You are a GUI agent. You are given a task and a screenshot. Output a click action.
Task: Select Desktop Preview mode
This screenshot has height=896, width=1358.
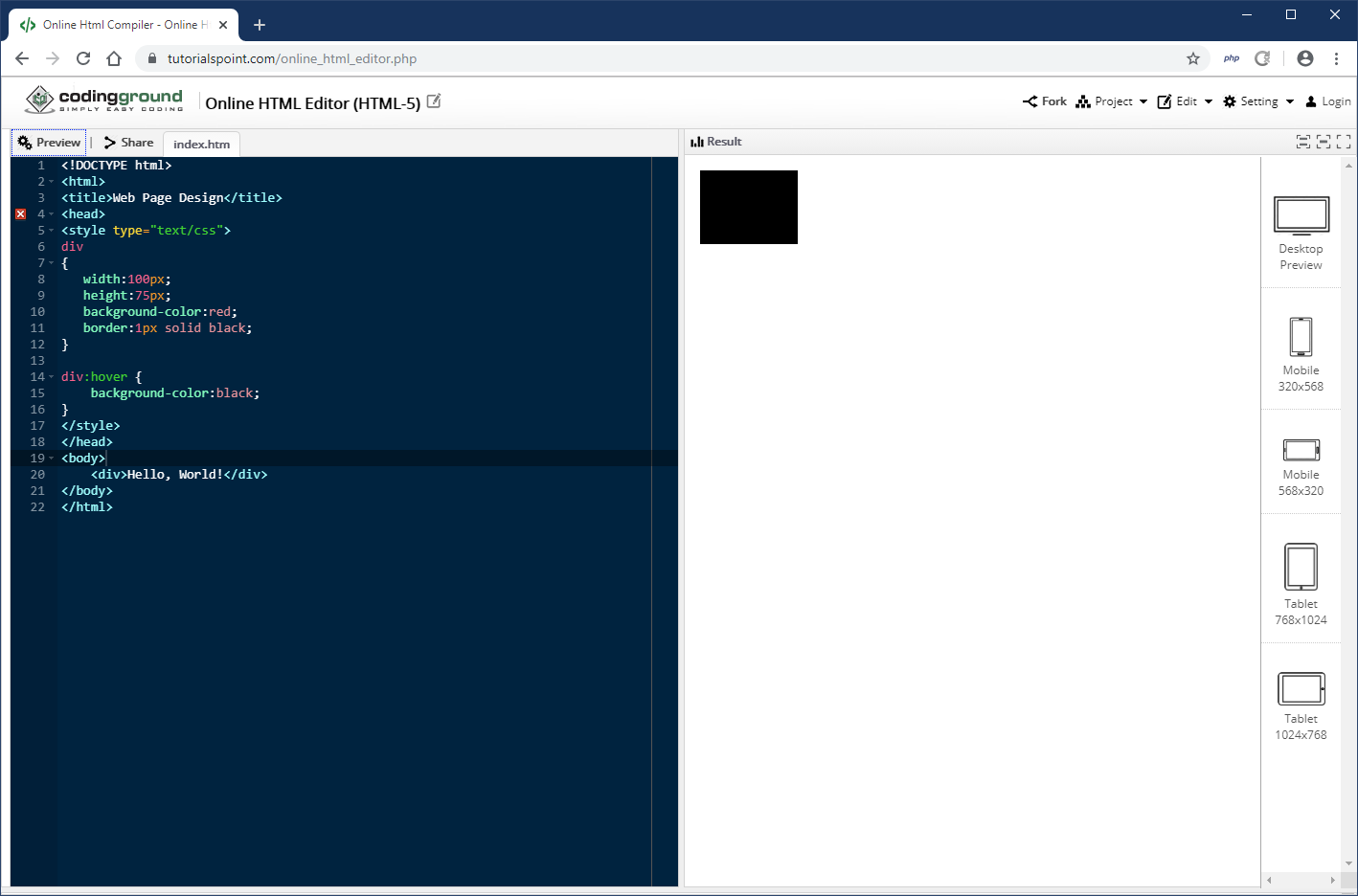1301,234
